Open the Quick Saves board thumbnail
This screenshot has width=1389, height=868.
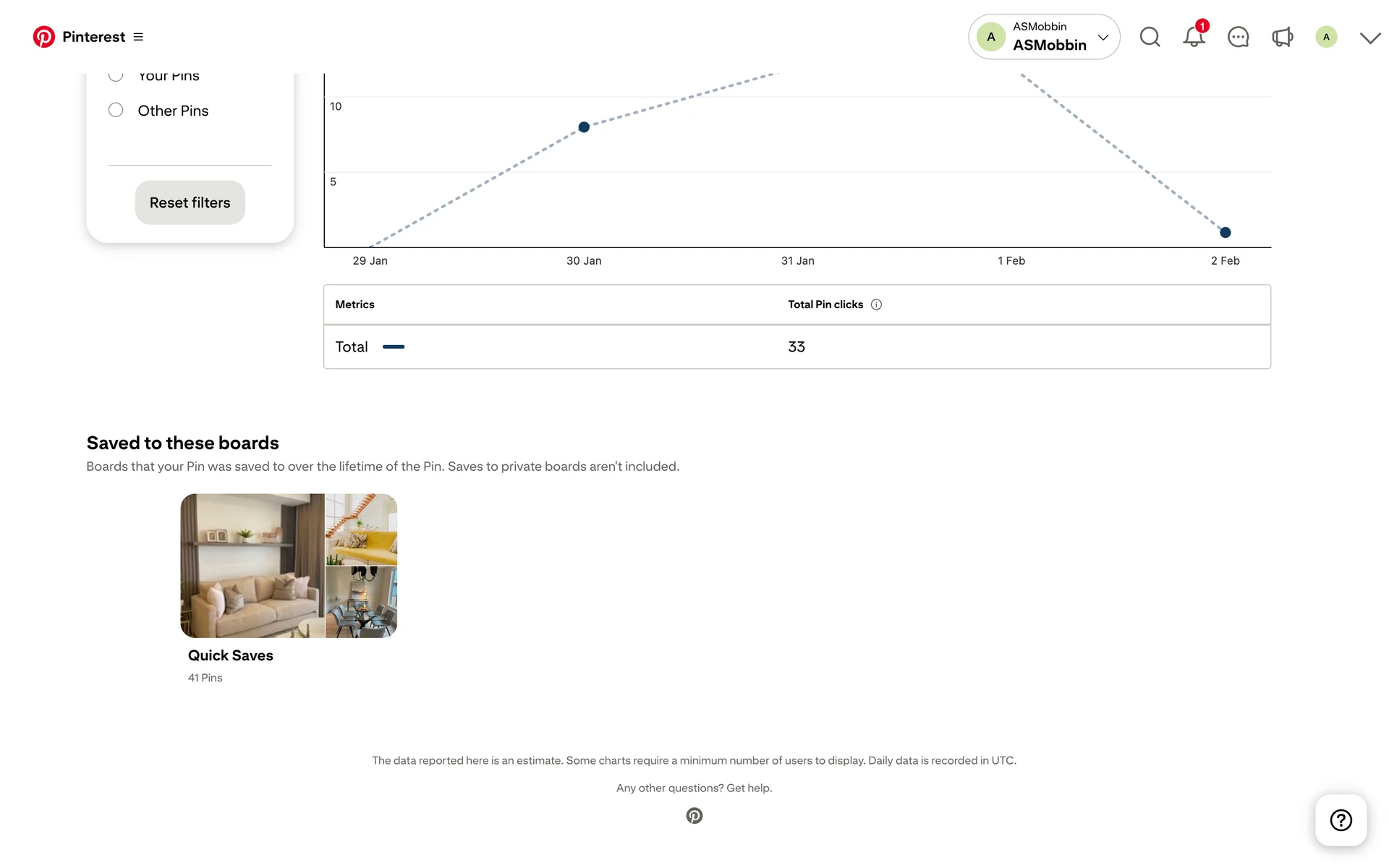pos(289,566)
